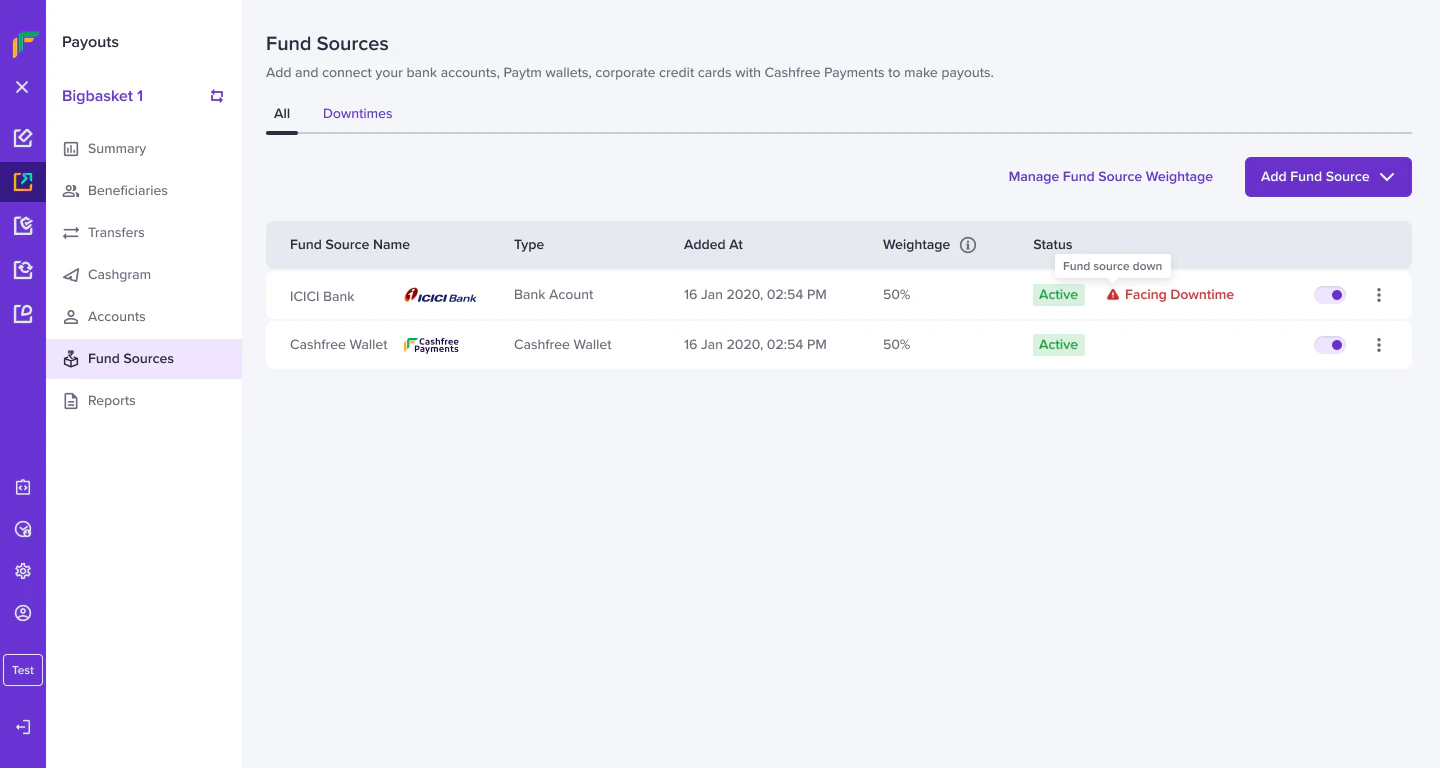Image resolution: width=1440 pixels, height=768 pixels.
Task: Click the Reports document icon
Action: click(x=71, y=401)
